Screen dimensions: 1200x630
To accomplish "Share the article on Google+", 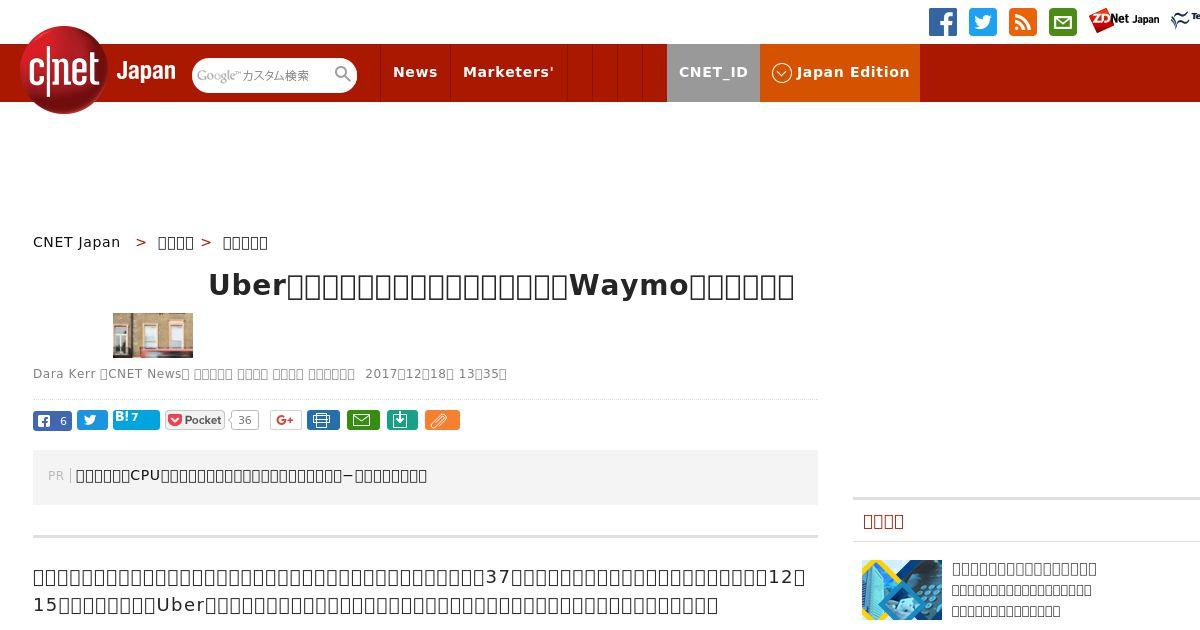I will [286, 420].
